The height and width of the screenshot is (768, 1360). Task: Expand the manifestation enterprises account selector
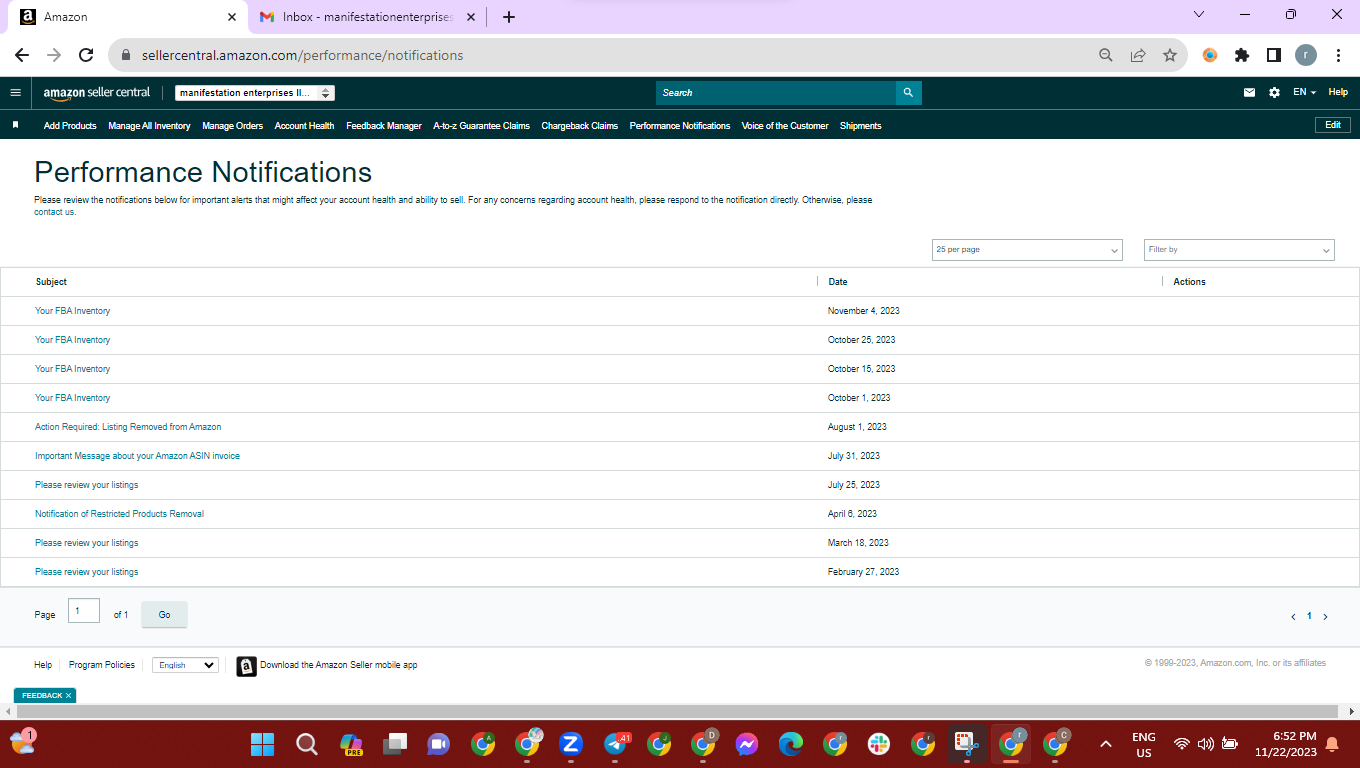[x=255, y=93]
